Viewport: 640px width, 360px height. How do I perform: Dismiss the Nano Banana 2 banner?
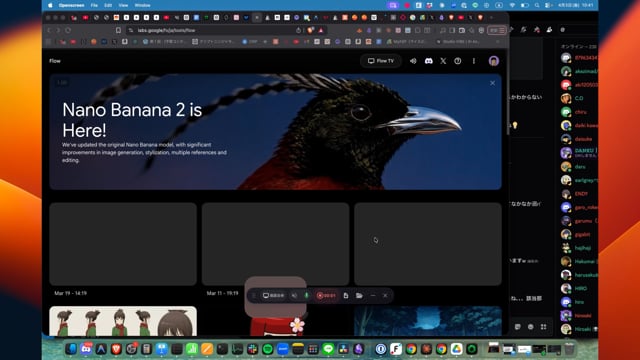click(x=492, y=83)
